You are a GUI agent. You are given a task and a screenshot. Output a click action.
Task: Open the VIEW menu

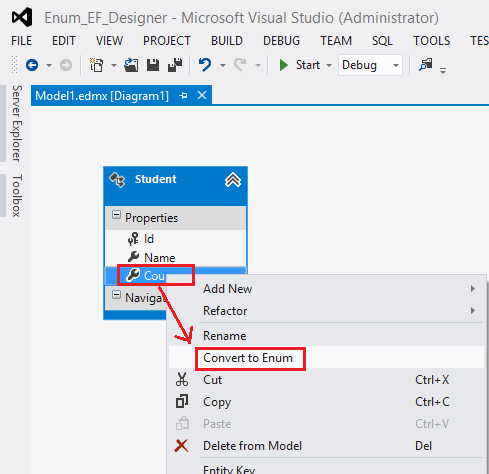[109, 41]
